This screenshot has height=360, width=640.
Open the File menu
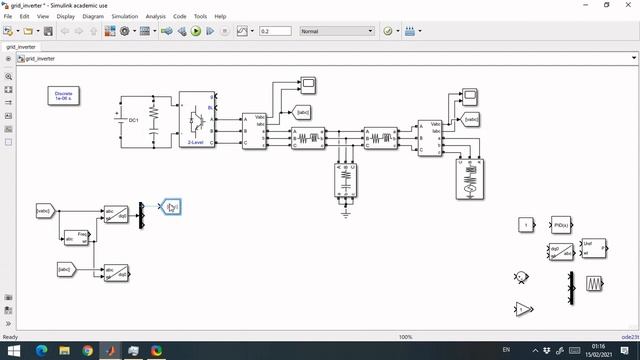pyautogui.click(x=8, y=16)
